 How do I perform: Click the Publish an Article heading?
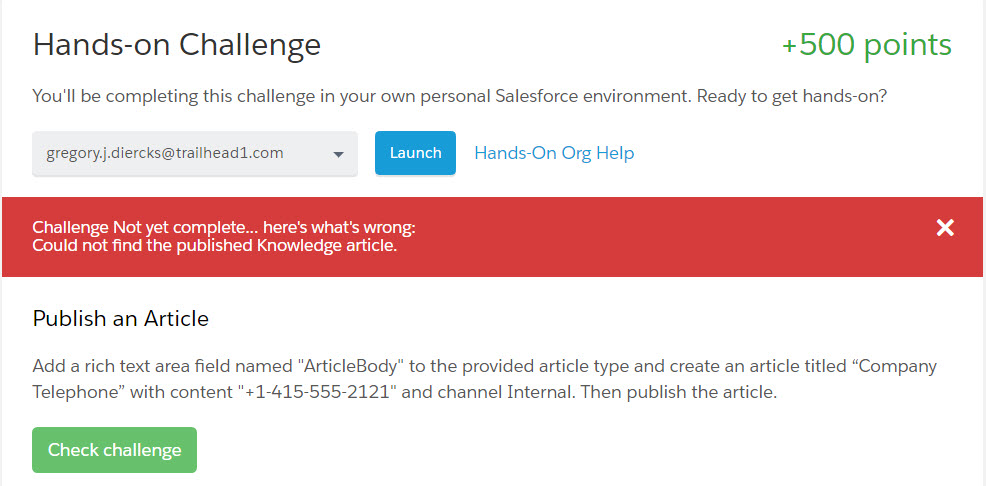coord(121,319)
